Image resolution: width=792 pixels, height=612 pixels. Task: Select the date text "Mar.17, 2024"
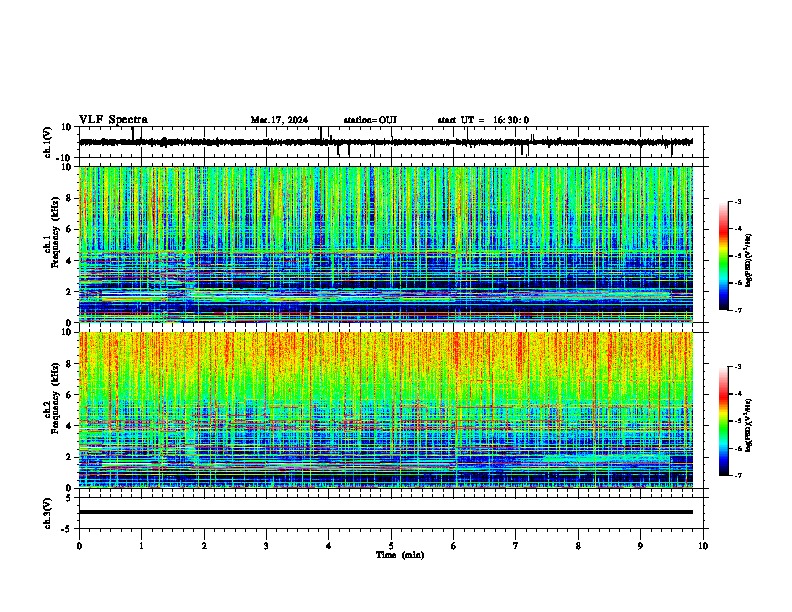tap(279, 120)
